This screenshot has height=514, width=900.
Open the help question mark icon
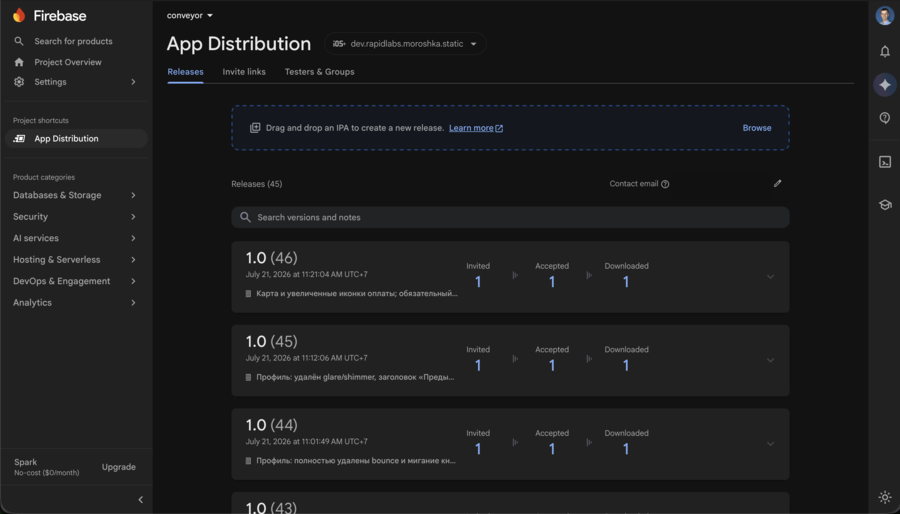[885, 118]
